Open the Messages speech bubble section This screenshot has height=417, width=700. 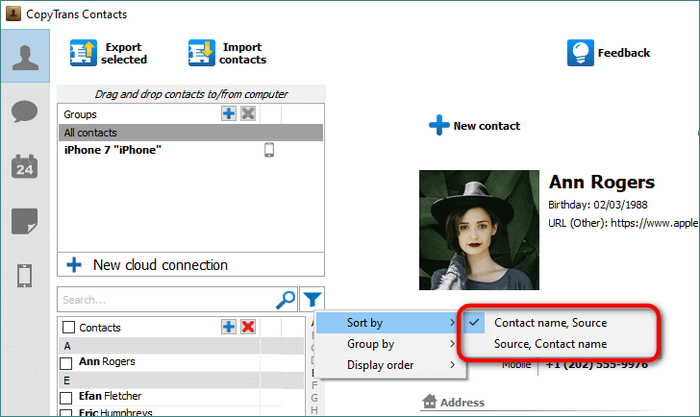point(25,111)
